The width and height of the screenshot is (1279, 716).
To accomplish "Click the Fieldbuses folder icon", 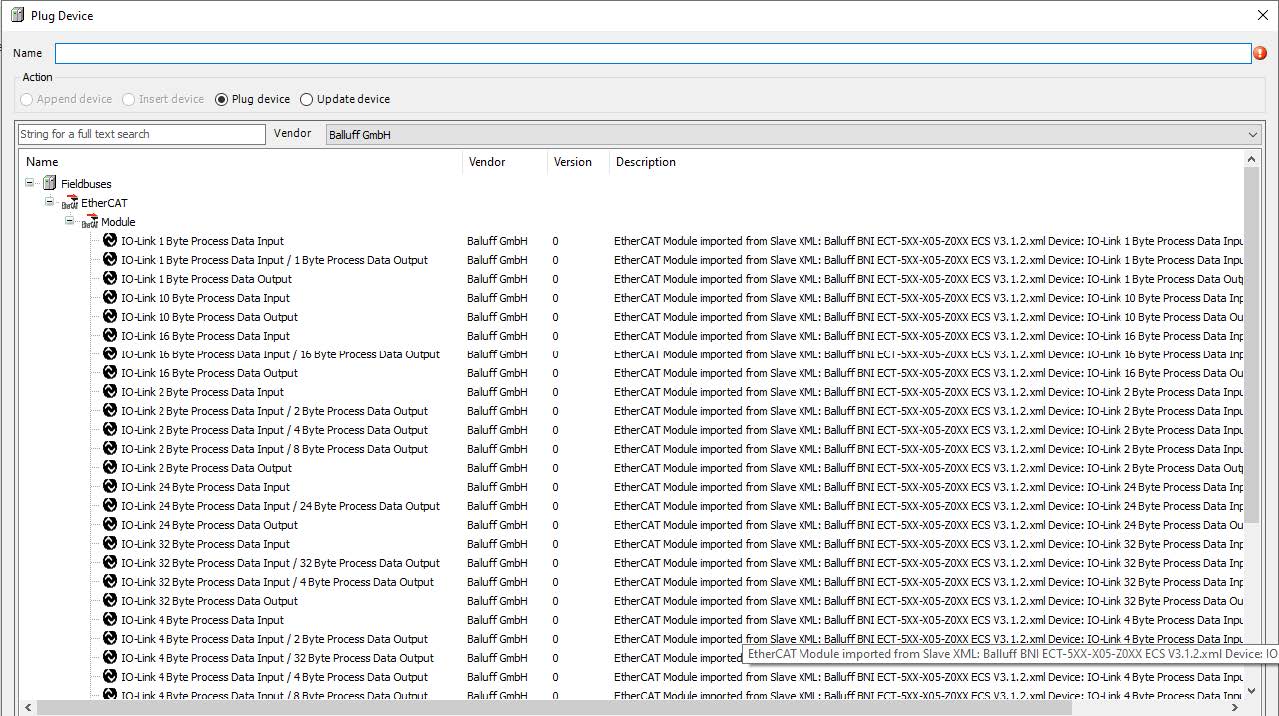I will (x=49, y=183).
